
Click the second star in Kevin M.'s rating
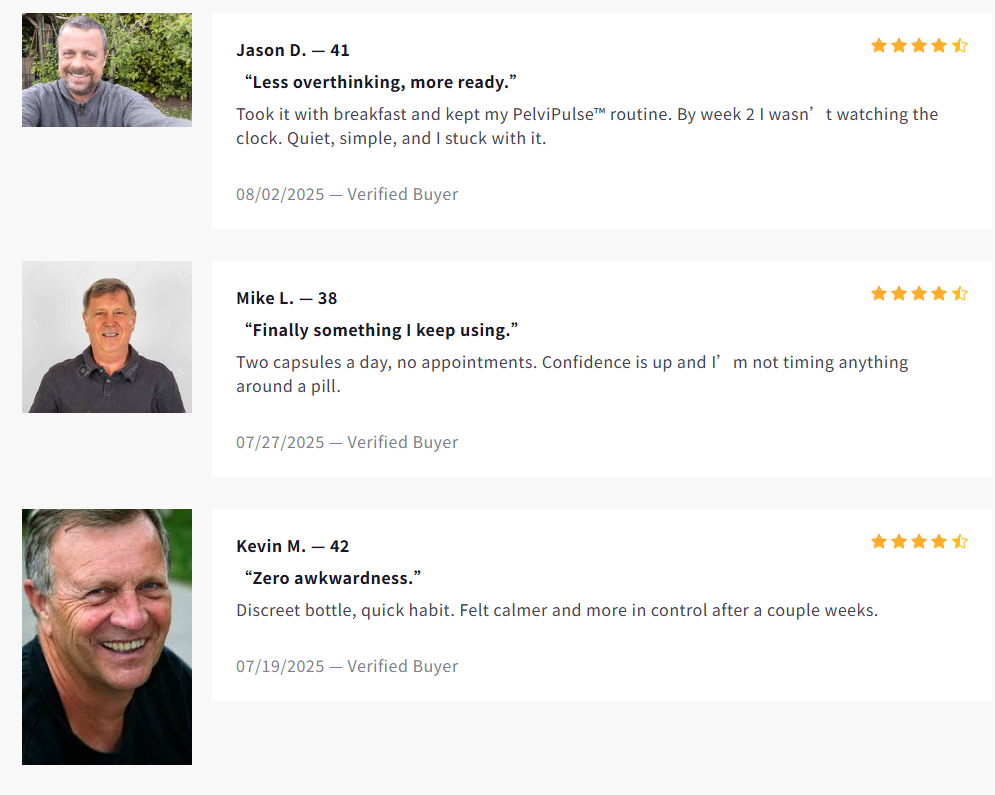pos(899,541)
